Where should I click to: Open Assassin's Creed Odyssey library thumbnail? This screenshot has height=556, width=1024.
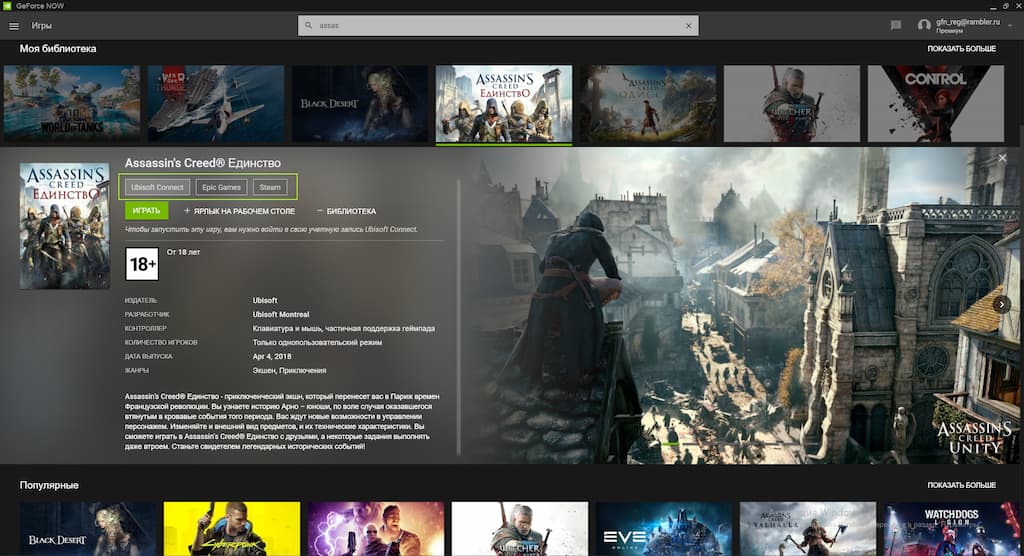coord(648,103)
